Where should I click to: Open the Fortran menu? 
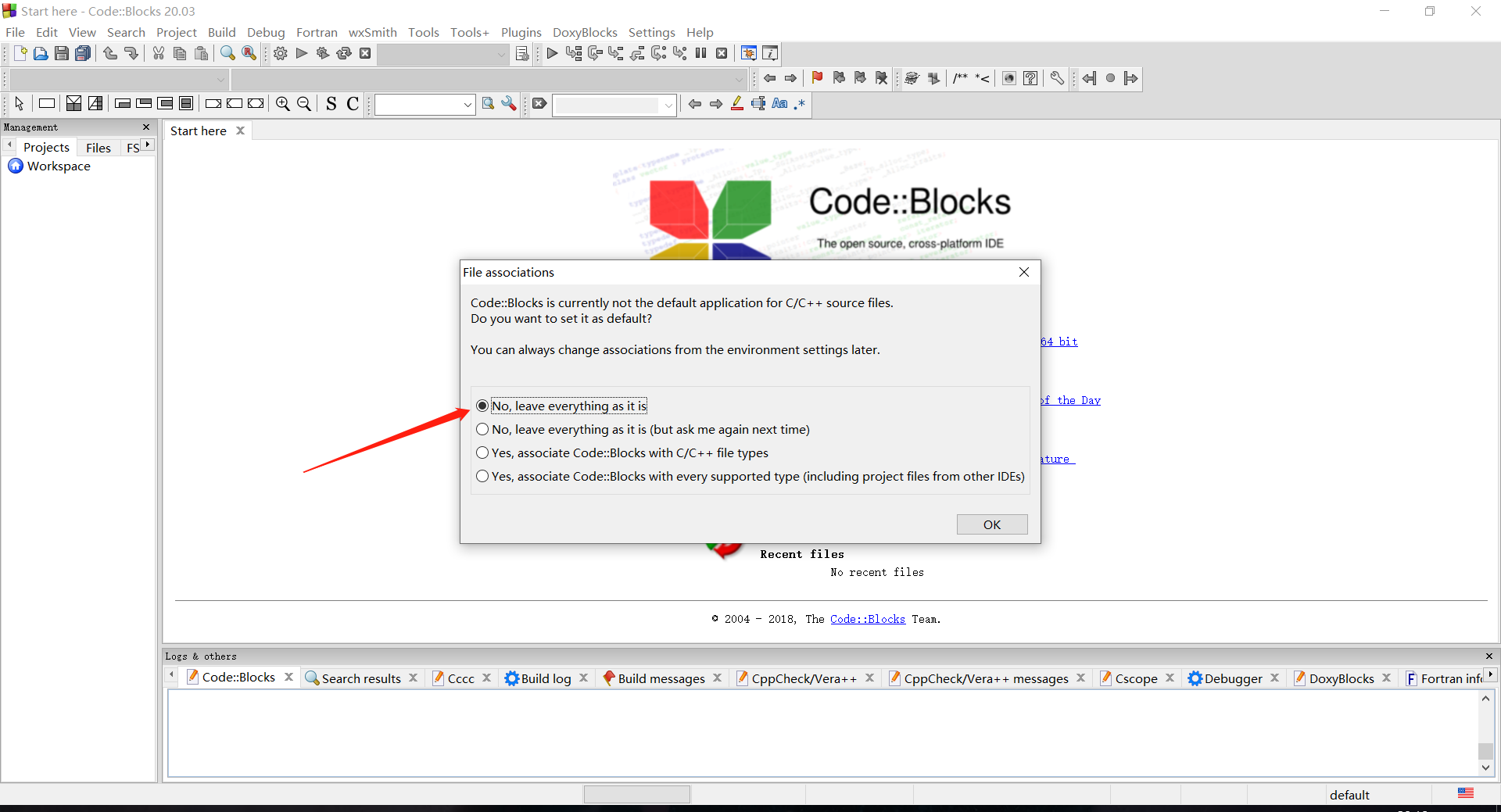point(317,32)
